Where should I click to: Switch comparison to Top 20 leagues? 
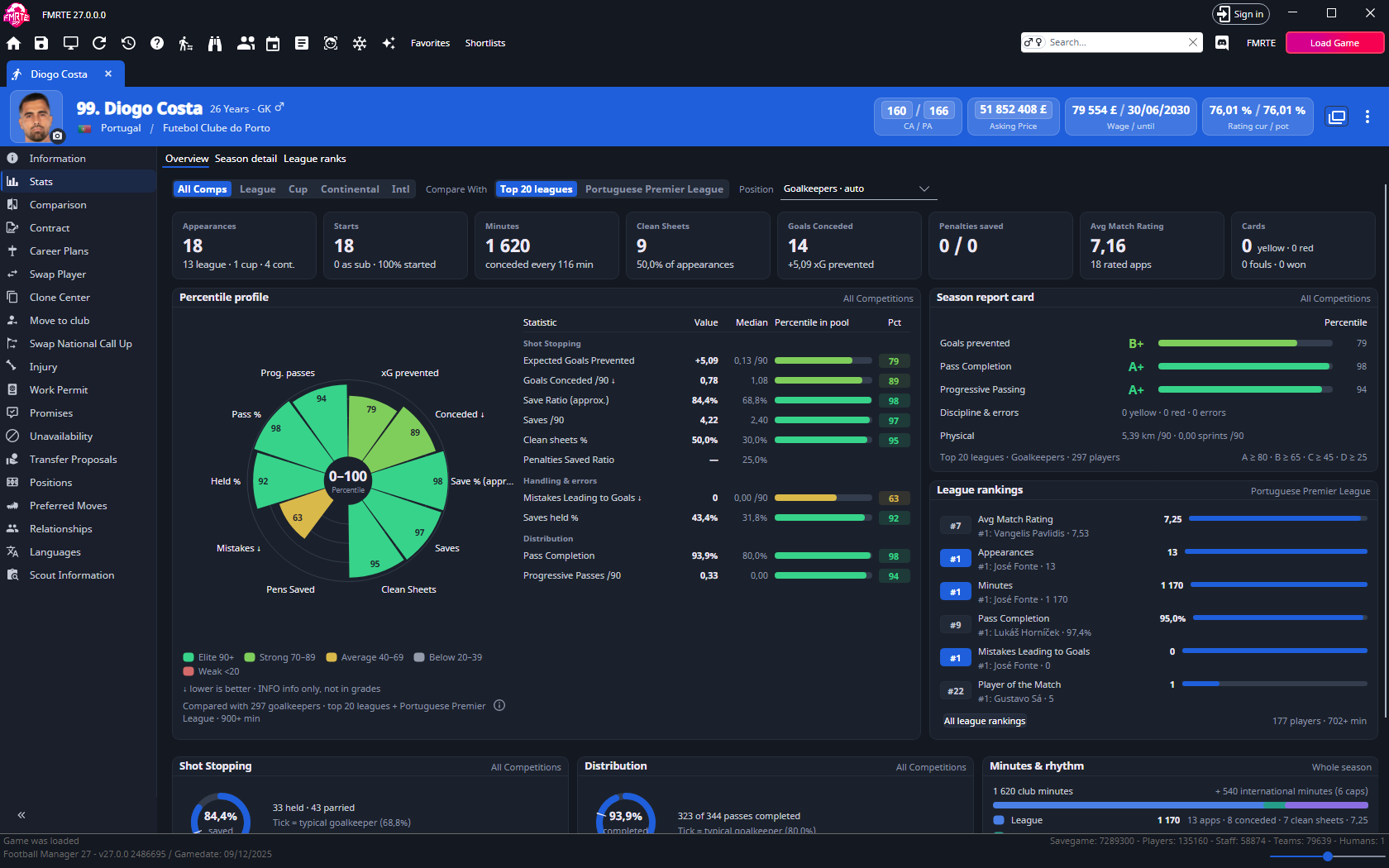click(536, 189)
